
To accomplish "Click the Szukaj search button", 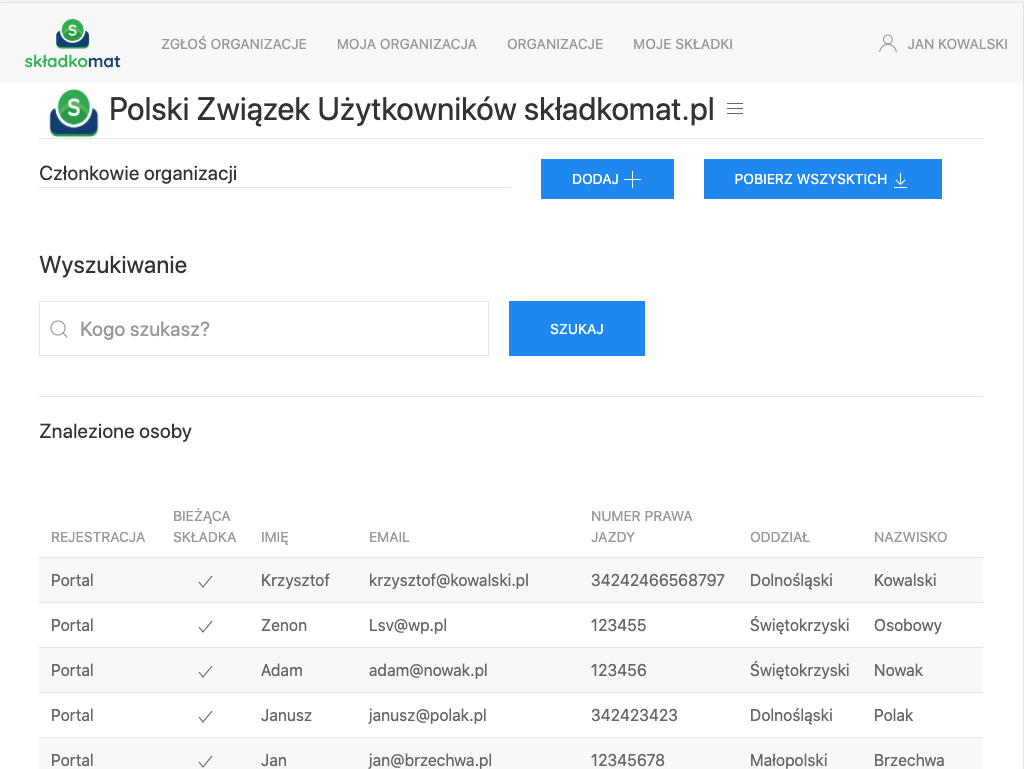I will [577, 328].
